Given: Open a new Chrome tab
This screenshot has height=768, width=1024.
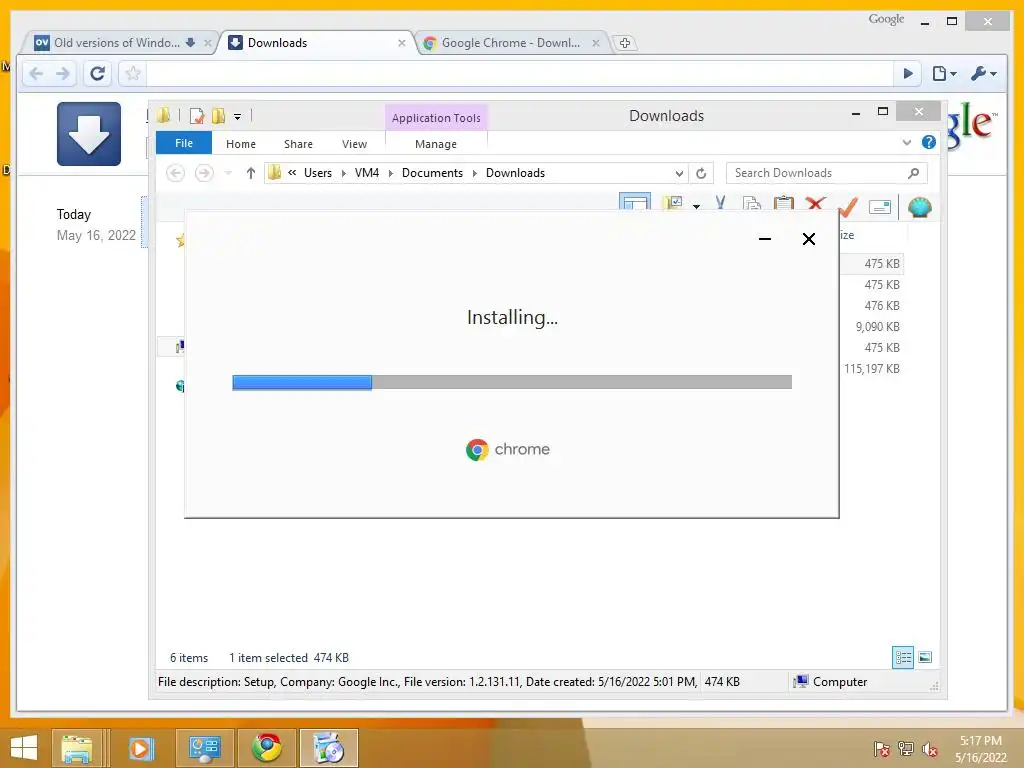Looking at the screenshot, I should (x=625, y=43).
